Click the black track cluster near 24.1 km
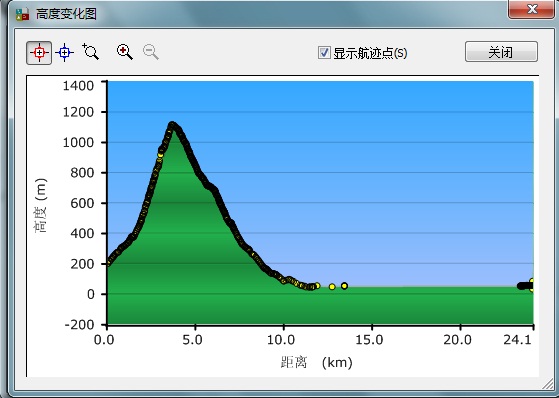Screen dimensions: 559x398 pyautogui.click(x=524, y=286)
